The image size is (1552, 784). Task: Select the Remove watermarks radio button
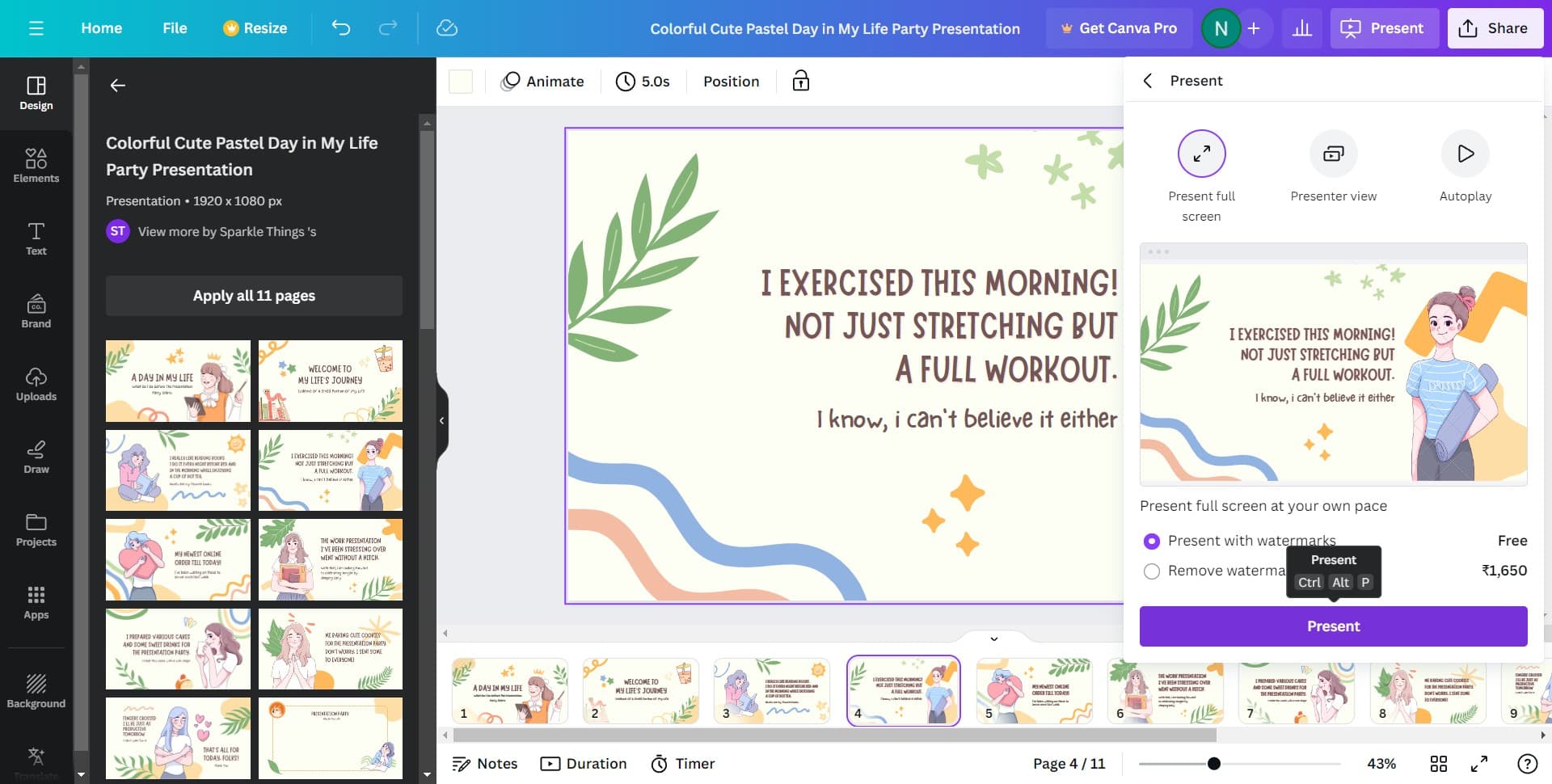[1152, 571]
